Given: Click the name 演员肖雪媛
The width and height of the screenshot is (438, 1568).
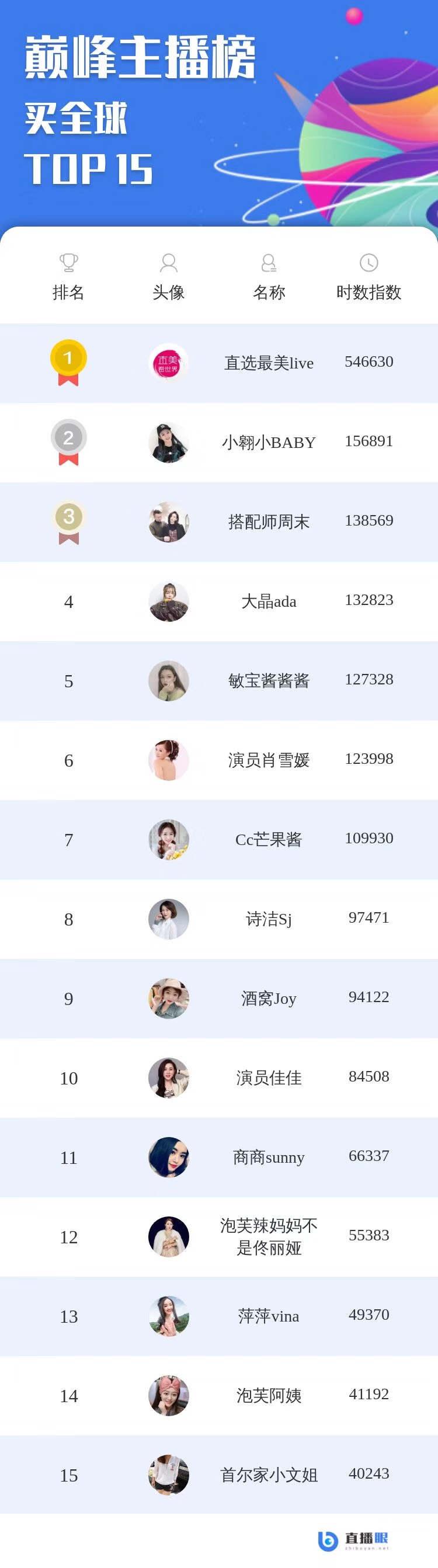Looking at the screenshot, I should point(269,760).
